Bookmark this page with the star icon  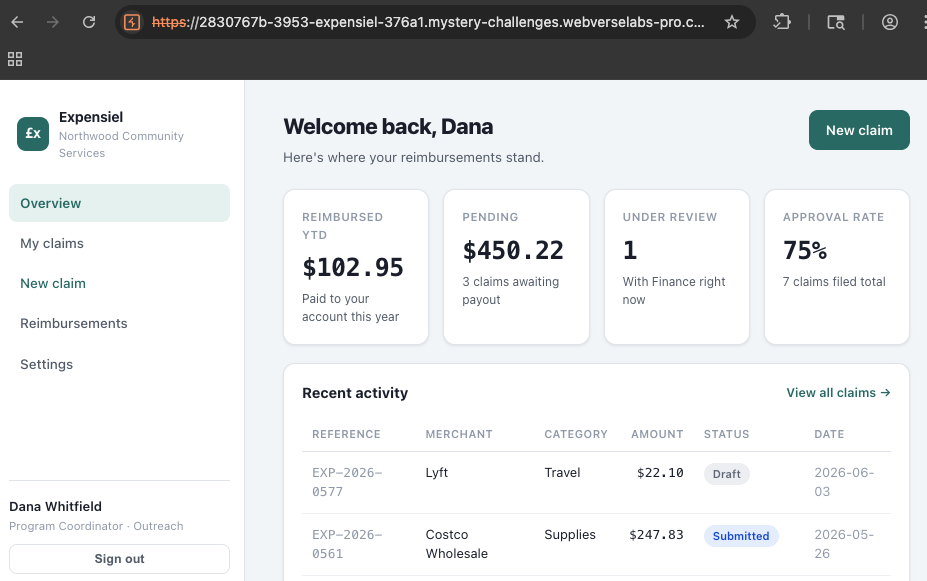coord(732,22)
